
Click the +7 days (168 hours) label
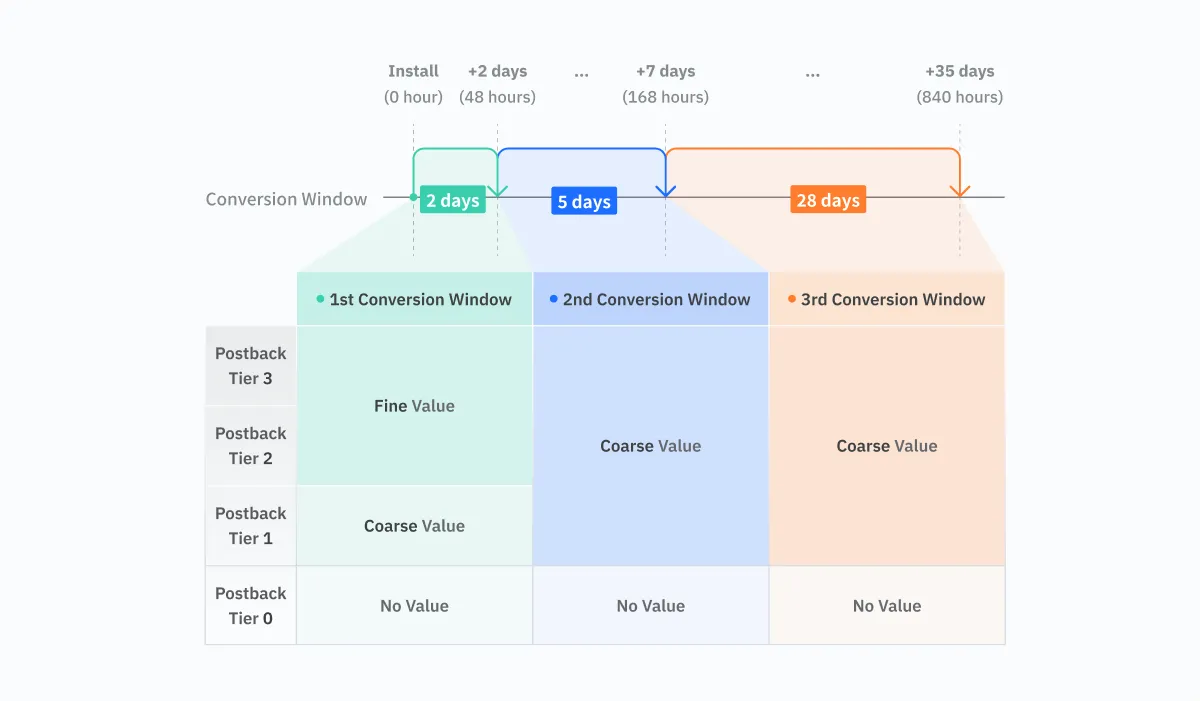665,84
